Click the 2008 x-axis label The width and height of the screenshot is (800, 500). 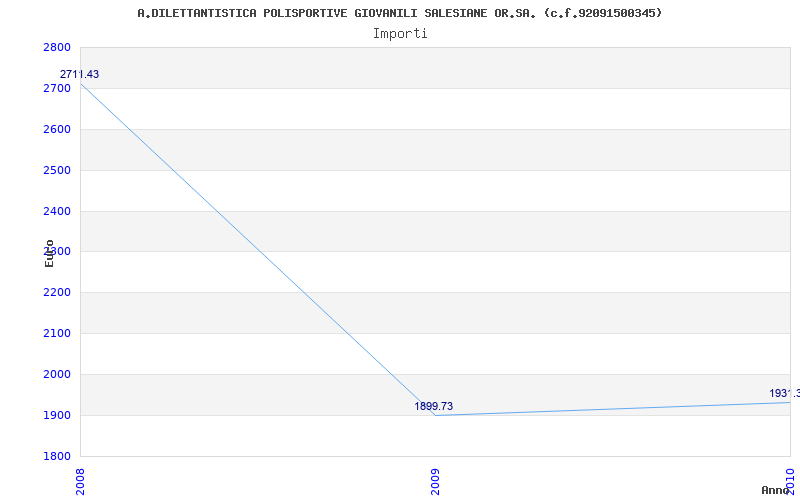click(81, 482)
